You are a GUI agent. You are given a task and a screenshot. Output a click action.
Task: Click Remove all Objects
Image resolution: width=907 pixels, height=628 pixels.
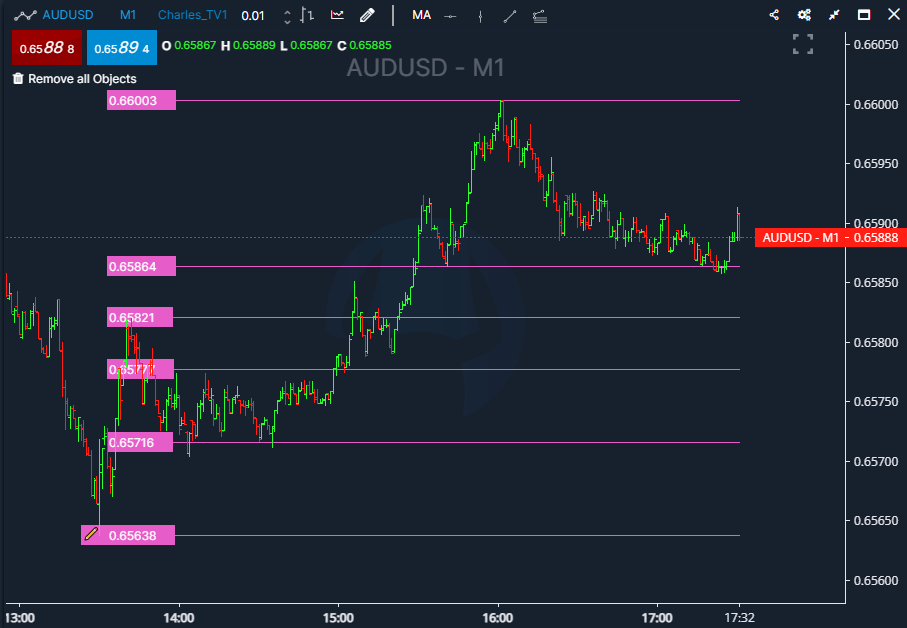(82, 79)
